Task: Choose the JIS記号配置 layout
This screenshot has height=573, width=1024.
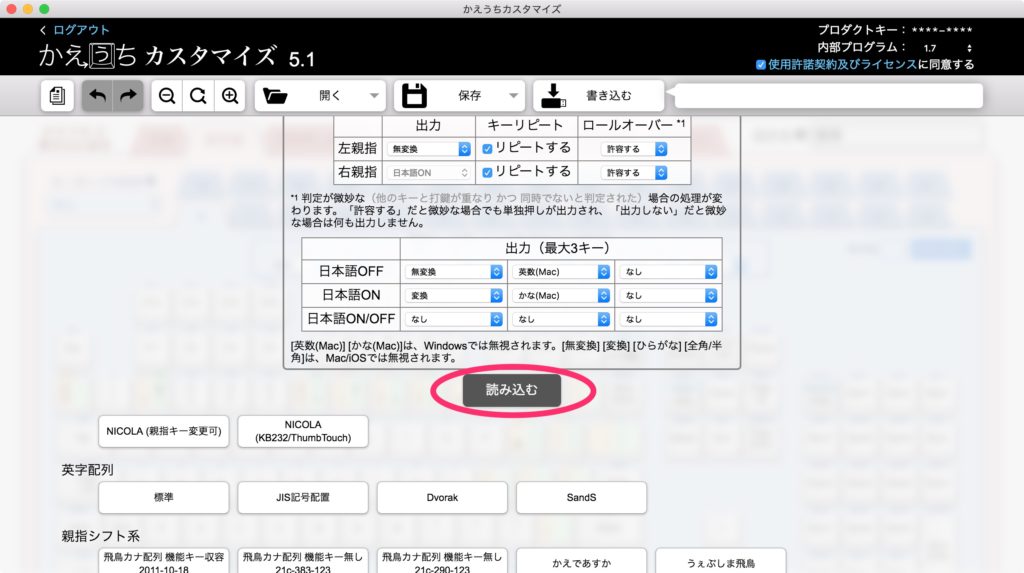Action: tap(303, 497)
